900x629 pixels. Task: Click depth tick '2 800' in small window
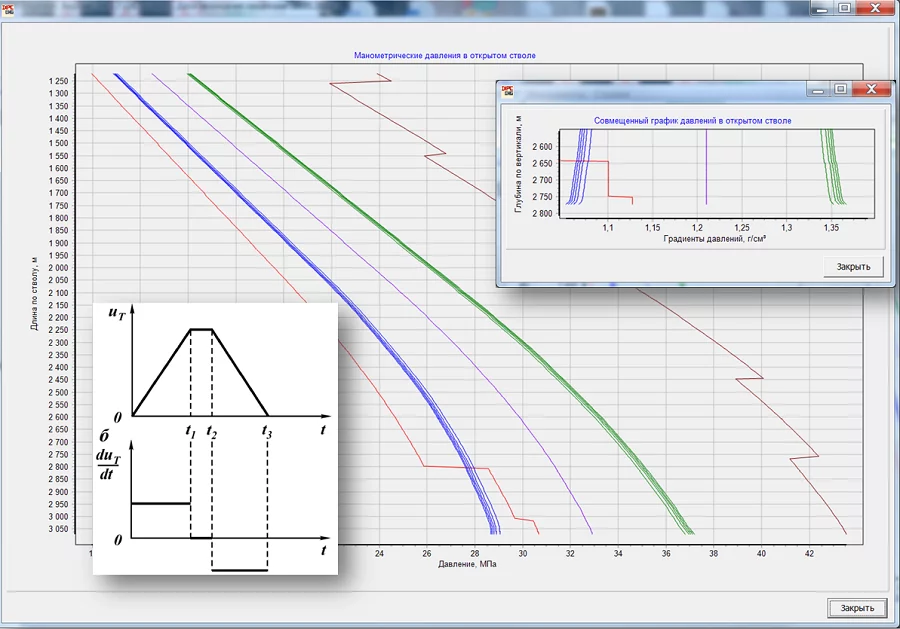tap(542, 213)
